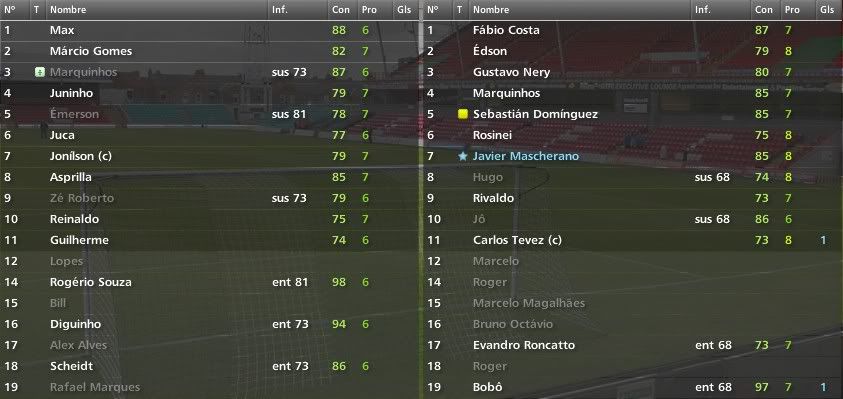Click right table T column header
843x399 pixels.
point(460,10)
